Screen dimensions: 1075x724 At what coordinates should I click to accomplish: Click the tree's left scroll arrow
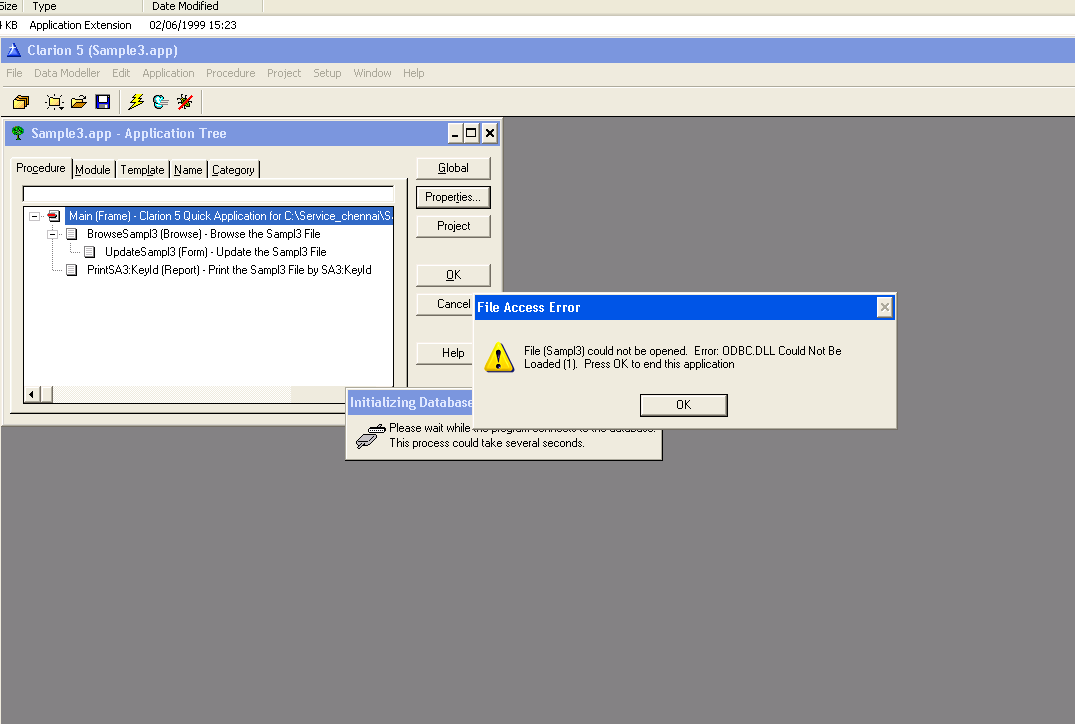click(x=33, y=395)
